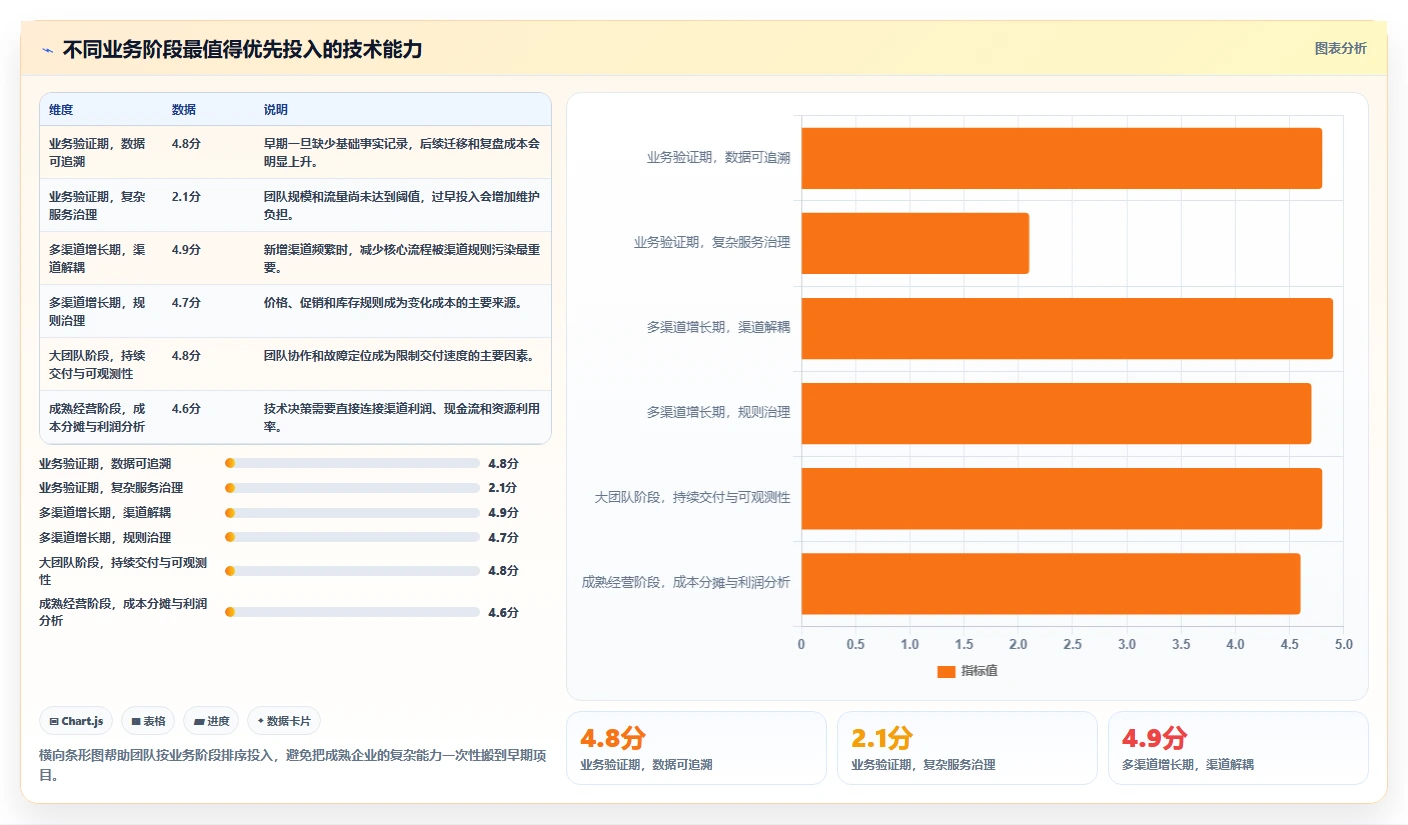Select the Chart.js tag chip
The width and height of the screenshot is (1408, 825).
tap(76, 721)
